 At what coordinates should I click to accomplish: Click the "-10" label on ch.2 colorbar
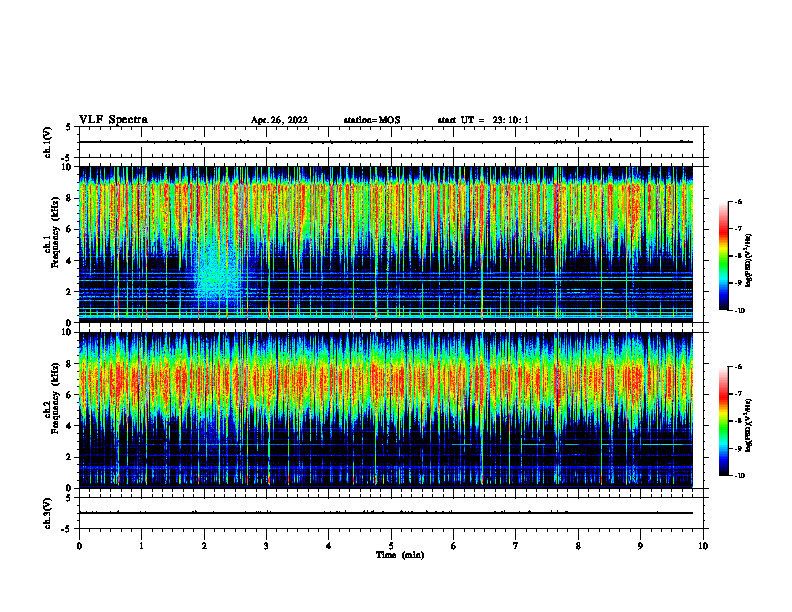(739, 476)
